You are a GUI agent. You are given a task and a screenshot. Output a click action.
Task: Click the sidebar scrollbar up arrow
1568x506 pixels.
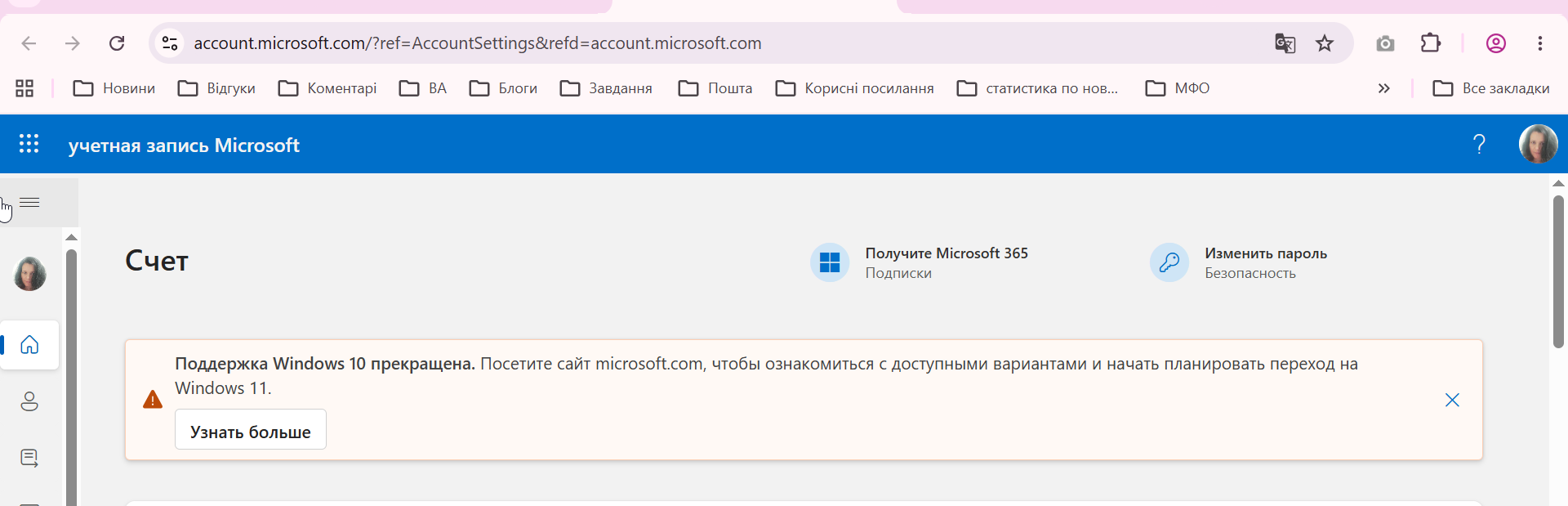[72, 237]
